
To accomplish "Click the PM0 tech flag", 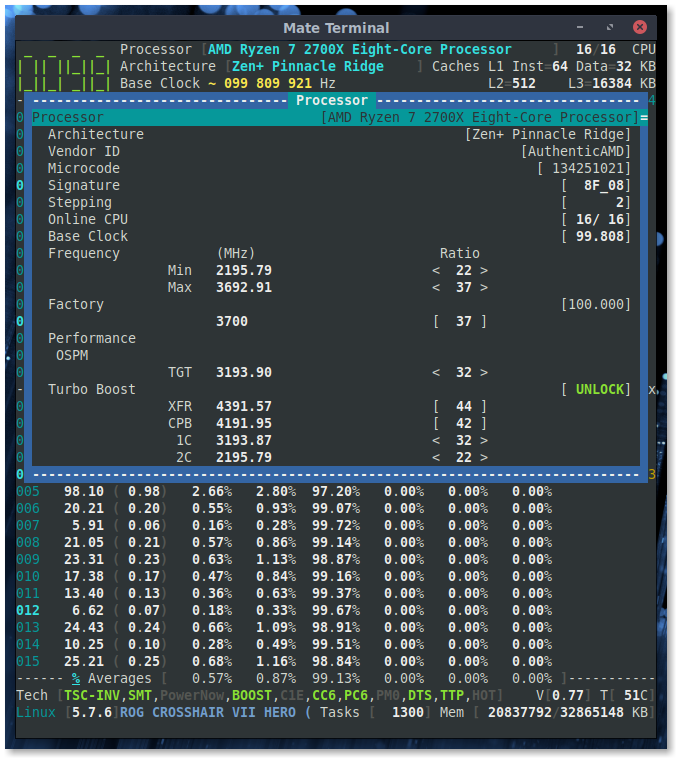I will click(387, 696).
